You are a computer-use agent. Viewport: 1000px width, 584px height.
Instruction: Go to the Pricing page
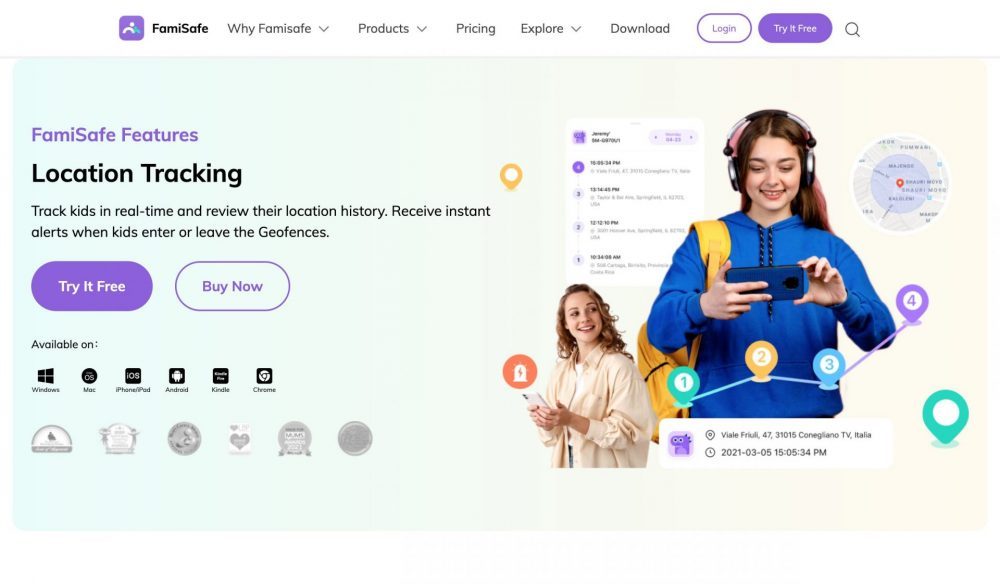click(475, 29)
